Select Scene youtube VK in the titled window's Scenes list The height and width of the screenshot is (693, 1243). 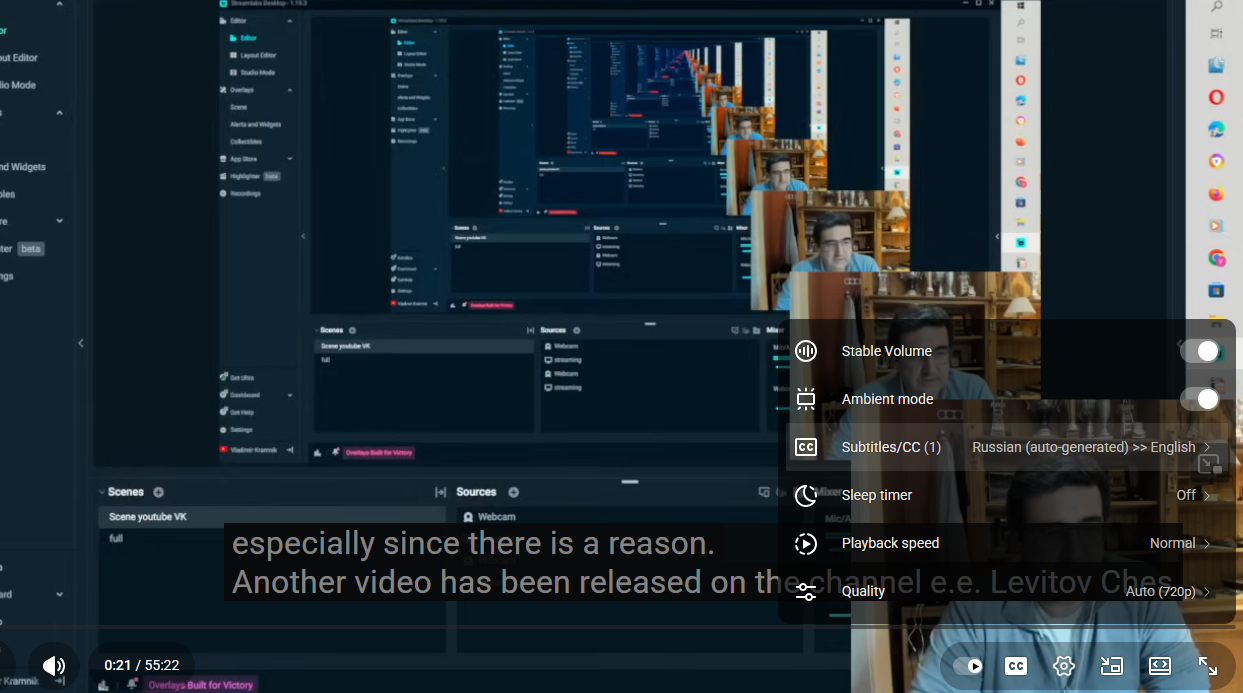(x=424, y=346)
